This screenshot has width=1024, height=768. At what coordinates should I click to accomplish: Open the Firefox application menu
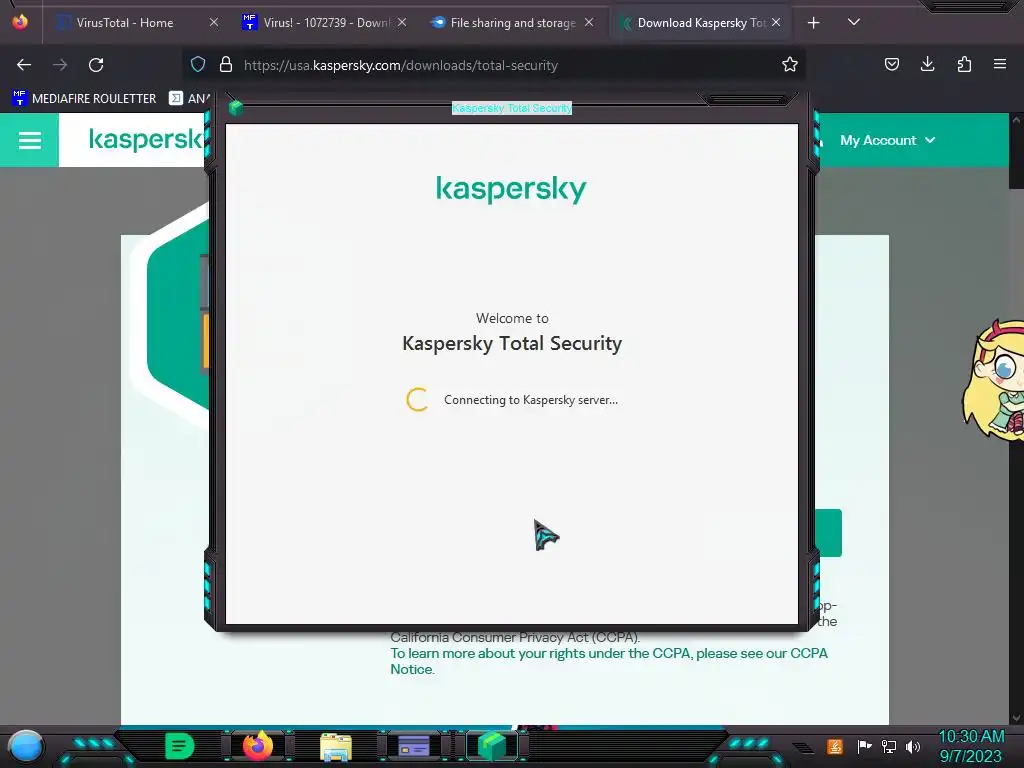(x=1000, y=64)
